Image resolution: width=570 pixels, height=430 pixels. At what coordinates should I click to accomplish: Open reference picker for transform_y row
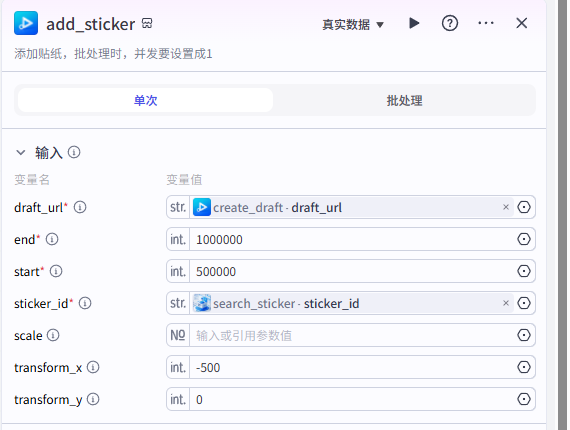tap(524, 399)
